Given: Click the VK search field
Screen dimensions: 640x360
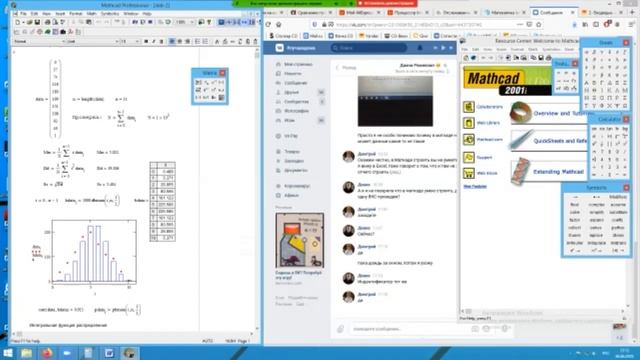Looking at the screenshot, I should tap(369, 48).
